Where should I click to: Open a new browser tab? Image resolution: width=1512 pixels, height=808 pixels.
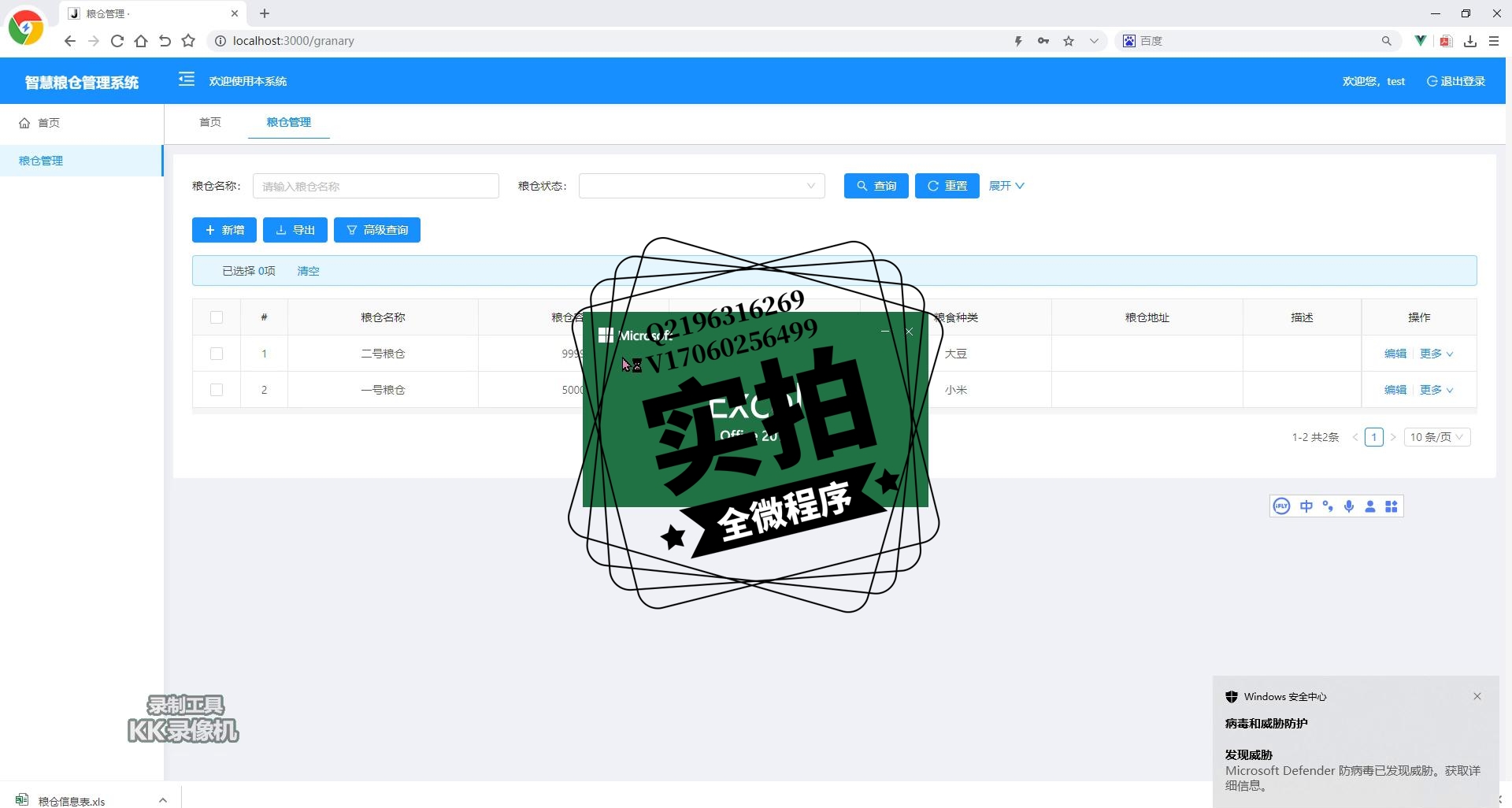click(265, 13)
